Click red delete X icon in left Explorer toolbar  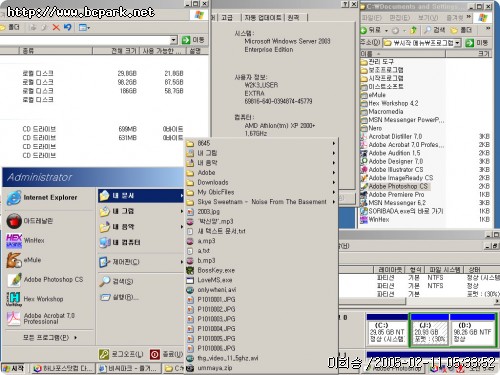[x=56, y=27]
